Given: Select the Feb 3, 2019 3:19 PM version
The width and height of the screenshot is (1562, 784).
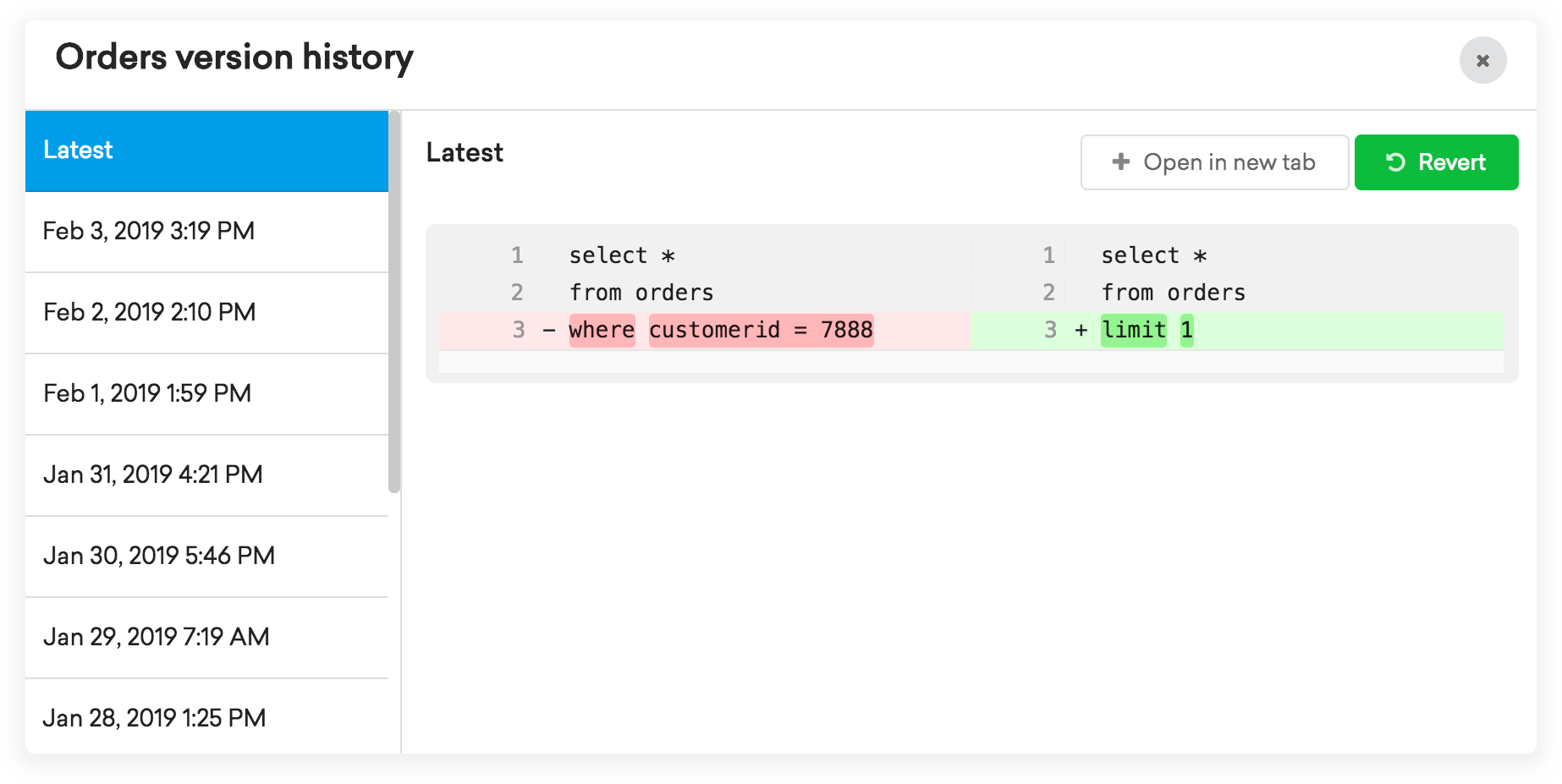Looking at the screenshot, I should pyautogui.click(x=206, y=232).
